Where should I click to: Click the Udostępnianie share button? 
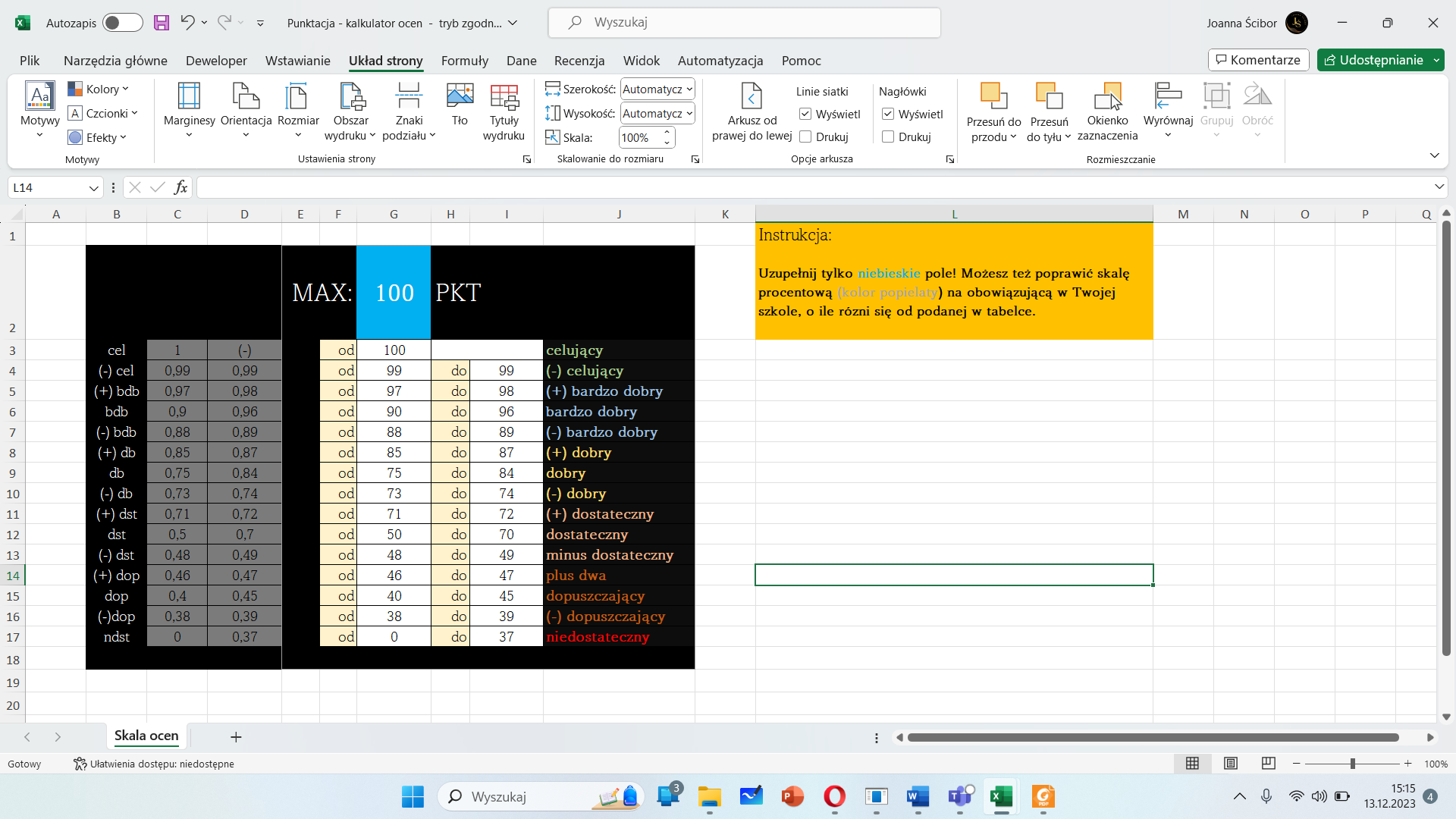pyautogui.click(x=1373, y=60)
